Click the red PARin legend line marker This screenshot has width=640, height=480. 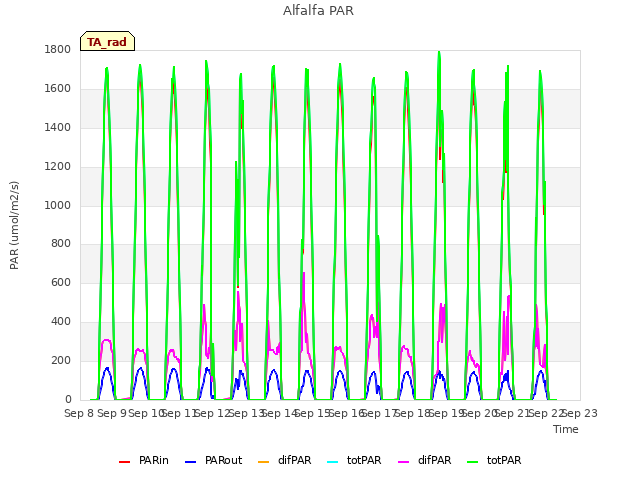click(124, 462)
